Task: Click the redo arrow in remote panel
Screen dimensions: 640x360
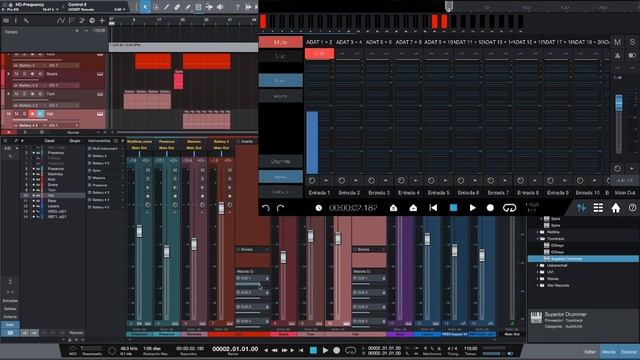Action: click(280, 208)
